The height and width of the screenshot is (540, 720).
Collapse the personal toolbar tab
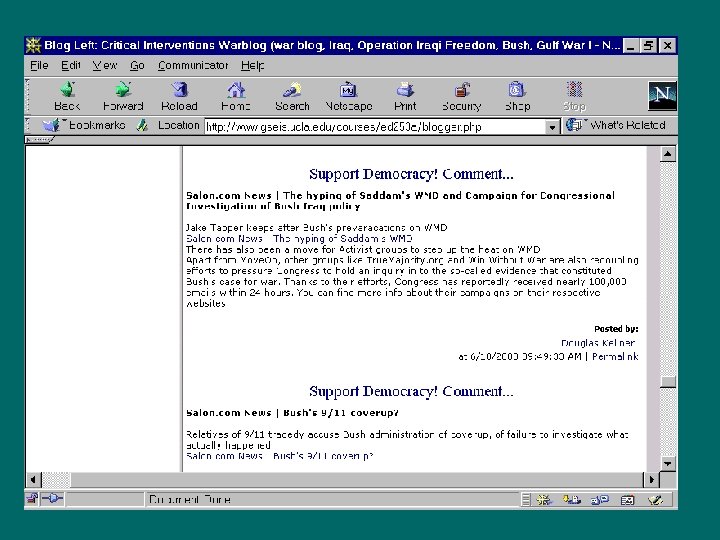(x=39, y=140)
